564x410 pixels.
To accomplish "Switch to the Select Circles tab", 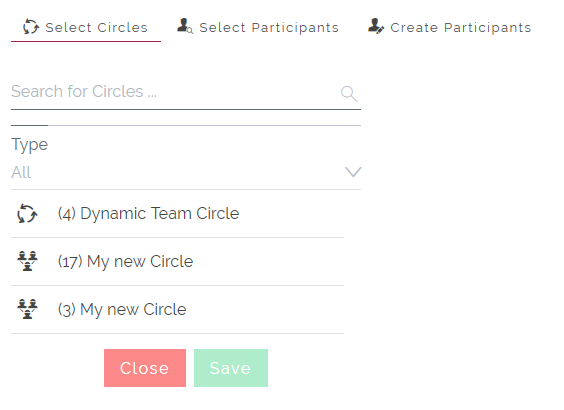I will [86, 28].
